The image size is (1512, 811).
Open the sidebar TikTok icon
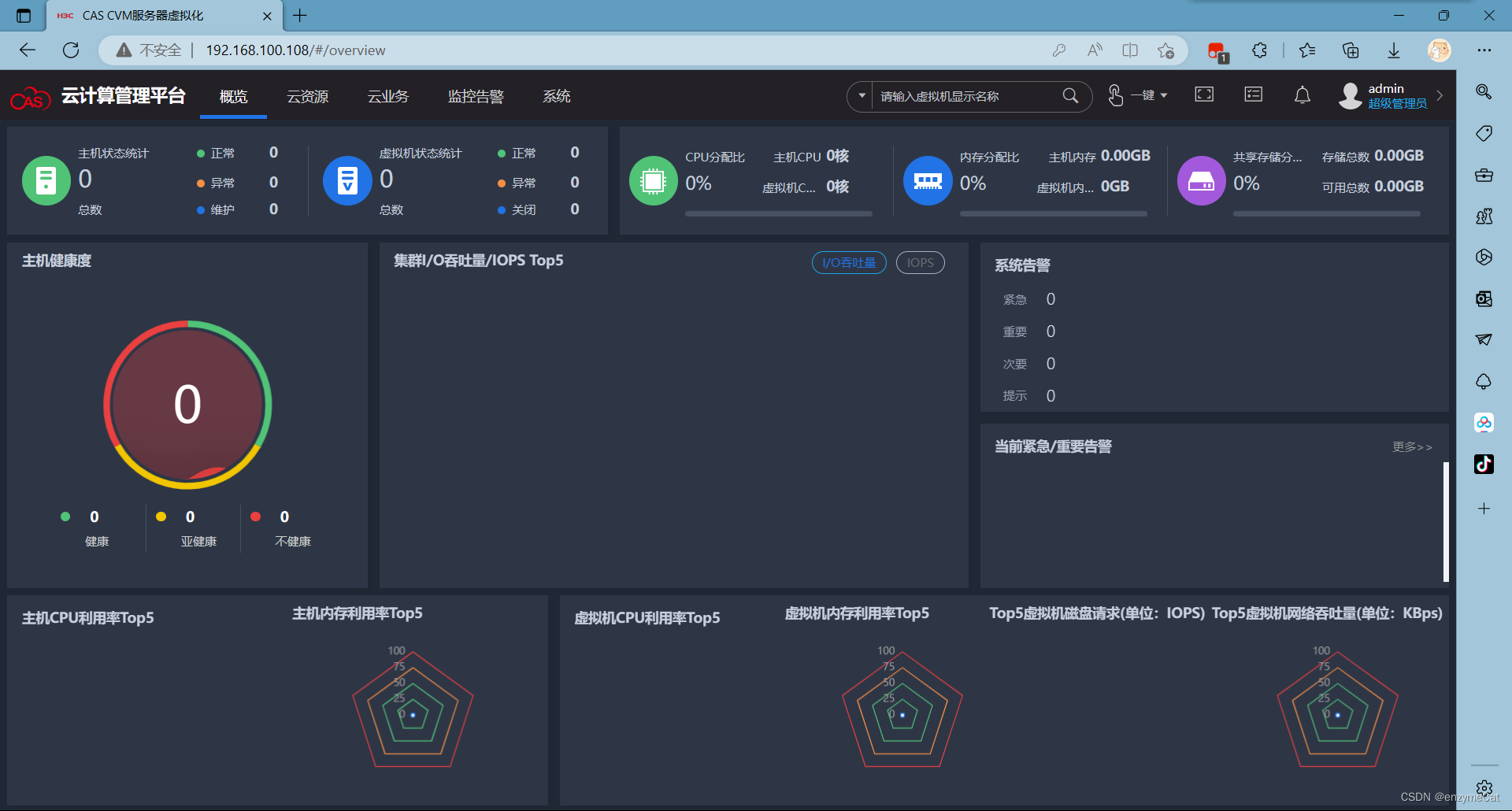click(1484, 464)
